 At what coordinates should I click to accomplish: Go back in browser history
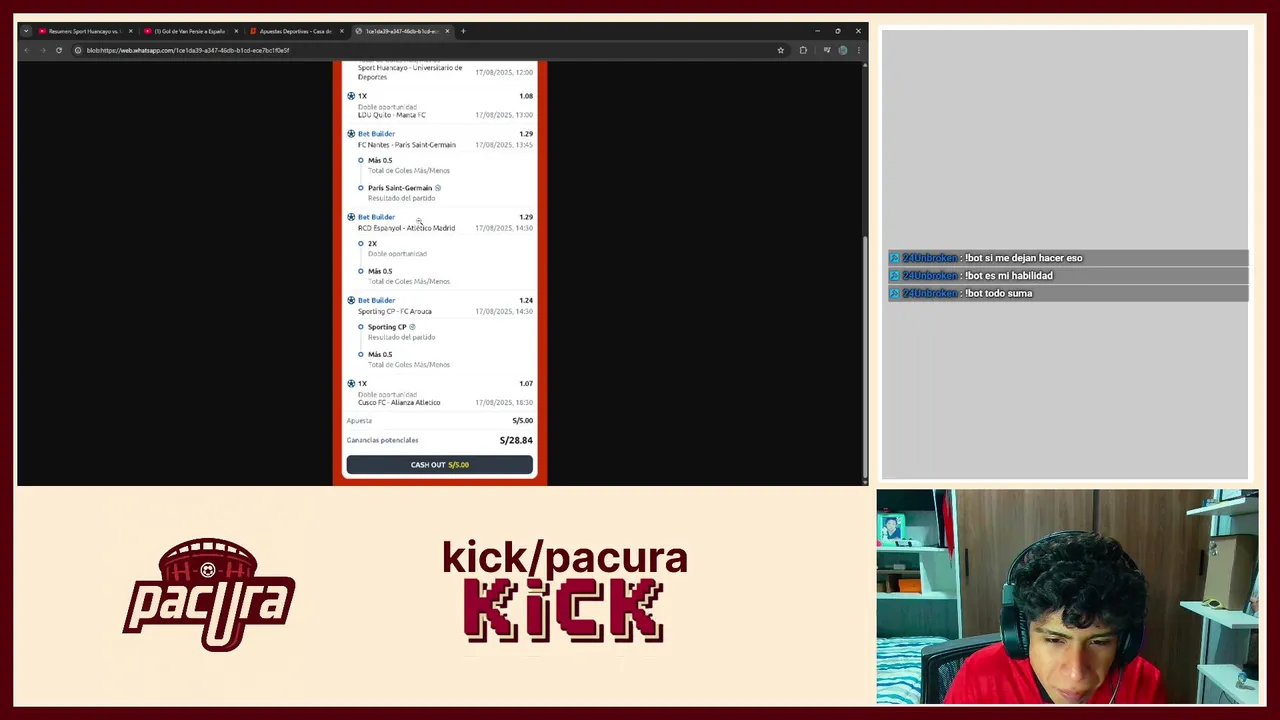coord(27,50)
